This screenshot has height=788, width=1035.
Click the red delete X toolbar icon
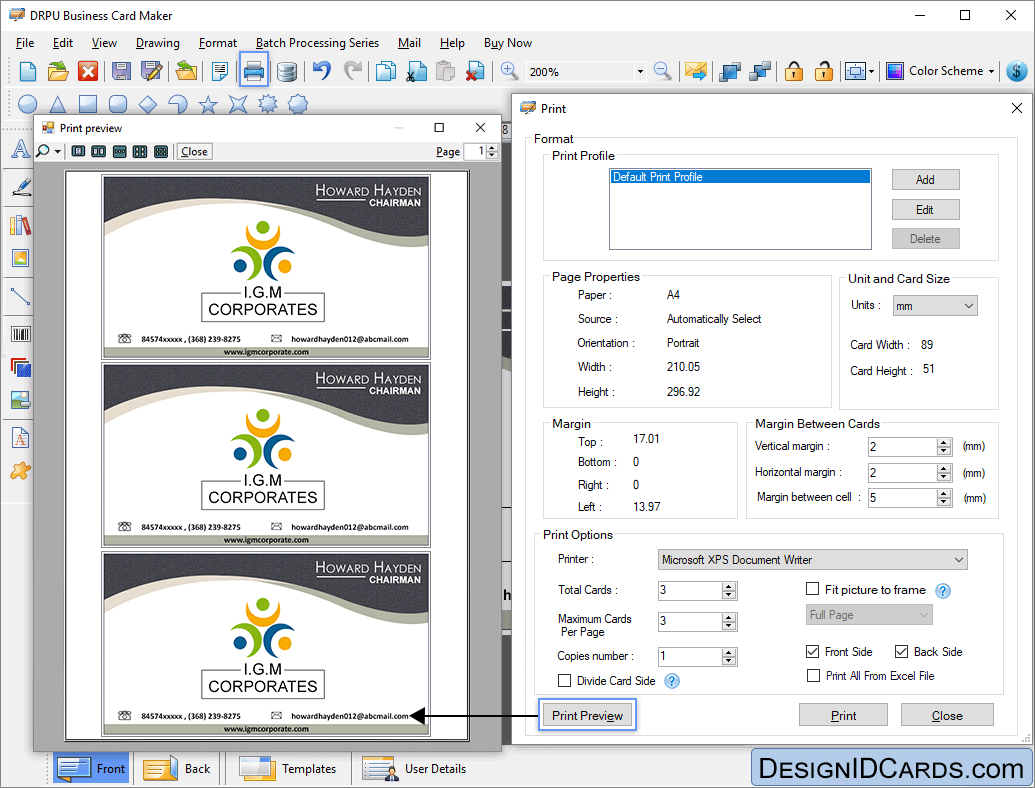click(x=88, y=71)
